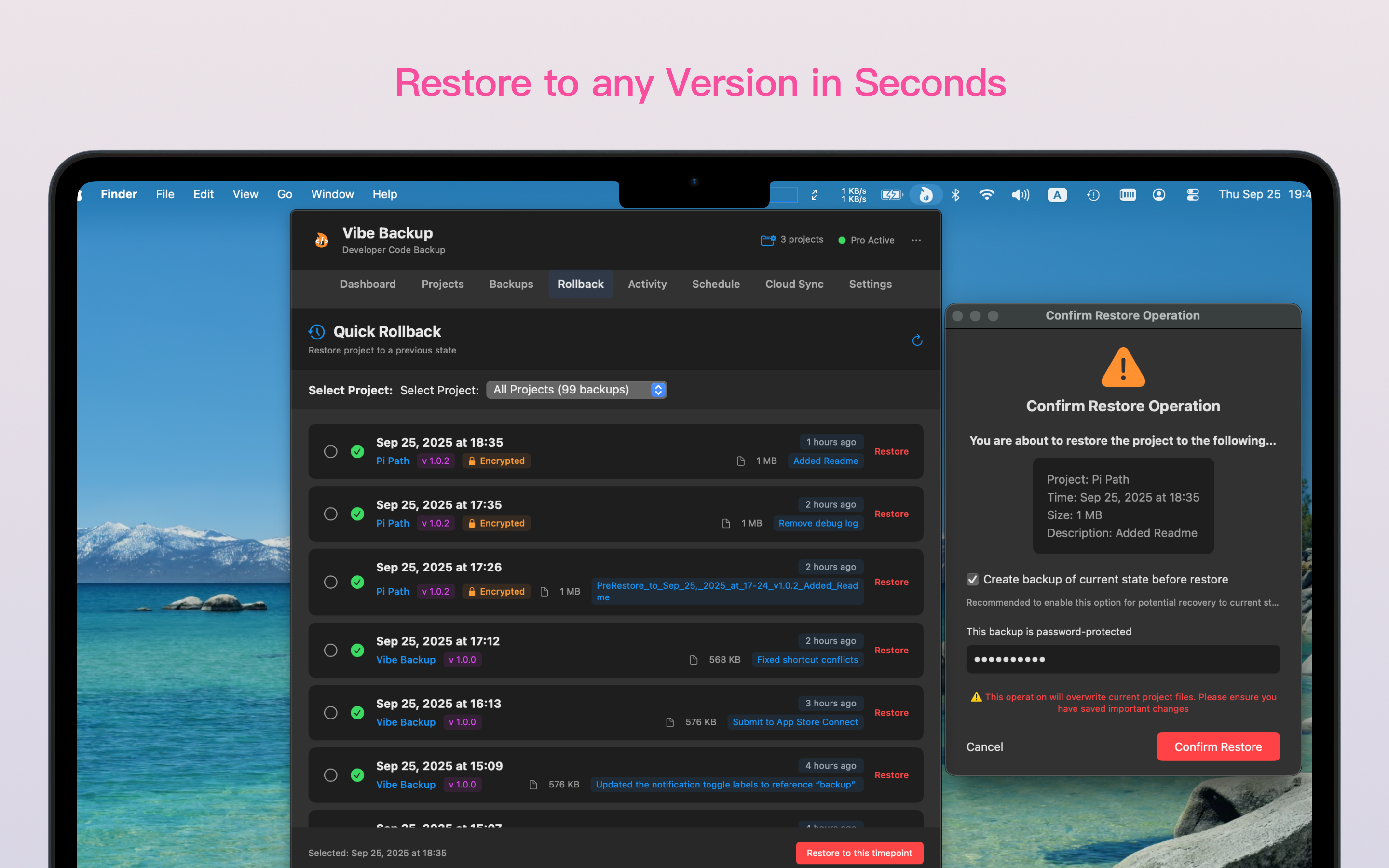The width and height of the screenshot is (1389, 868).
Task: Click the Vibe Backup flame app logo
Action: pyautogui.click(x=322, y=240)
